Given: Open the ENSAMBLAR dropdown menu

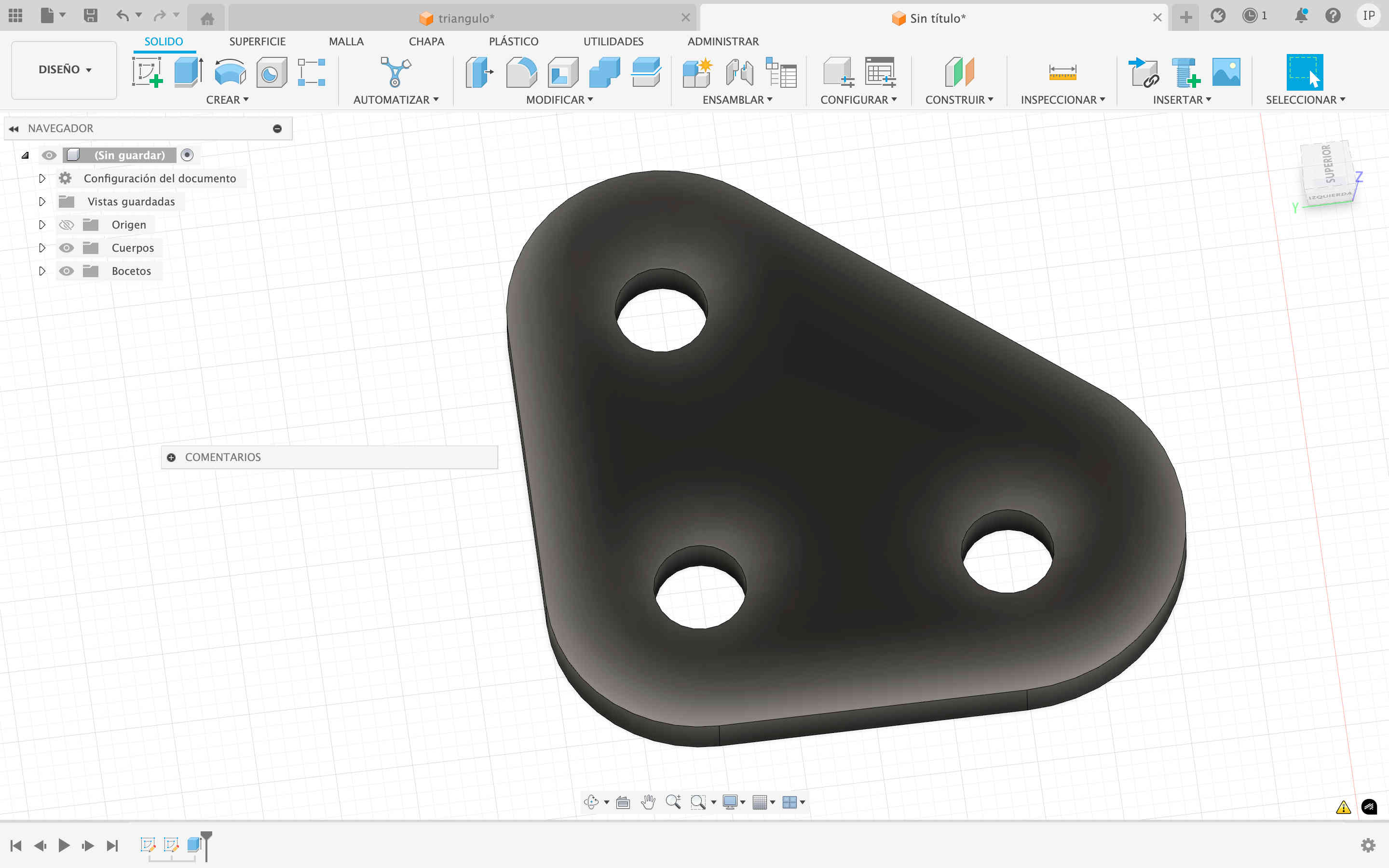Looking at the screenshot, I should click(x=737, y=99).
